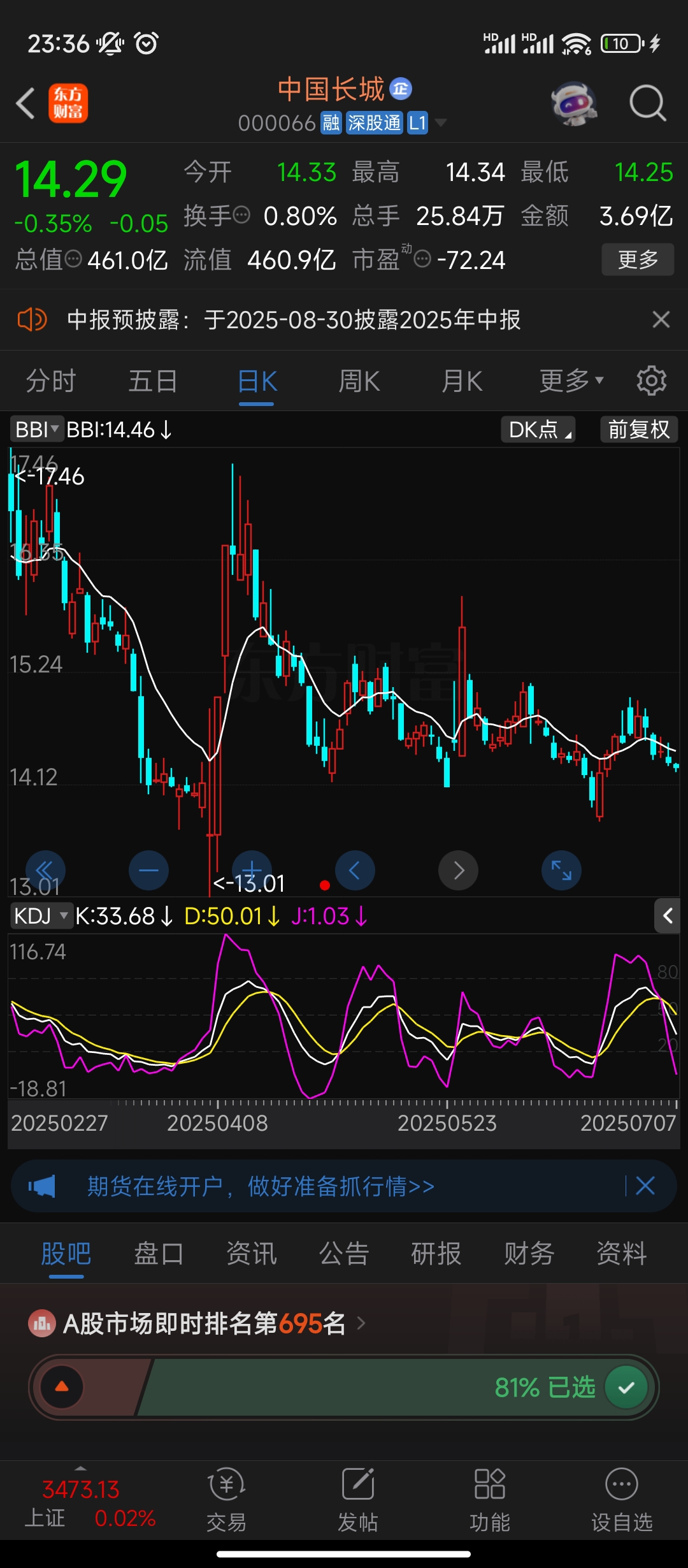Viewport: 688px width, 1568px height.
Task: Open the BBI indicator selector
Action: [36, 430]
